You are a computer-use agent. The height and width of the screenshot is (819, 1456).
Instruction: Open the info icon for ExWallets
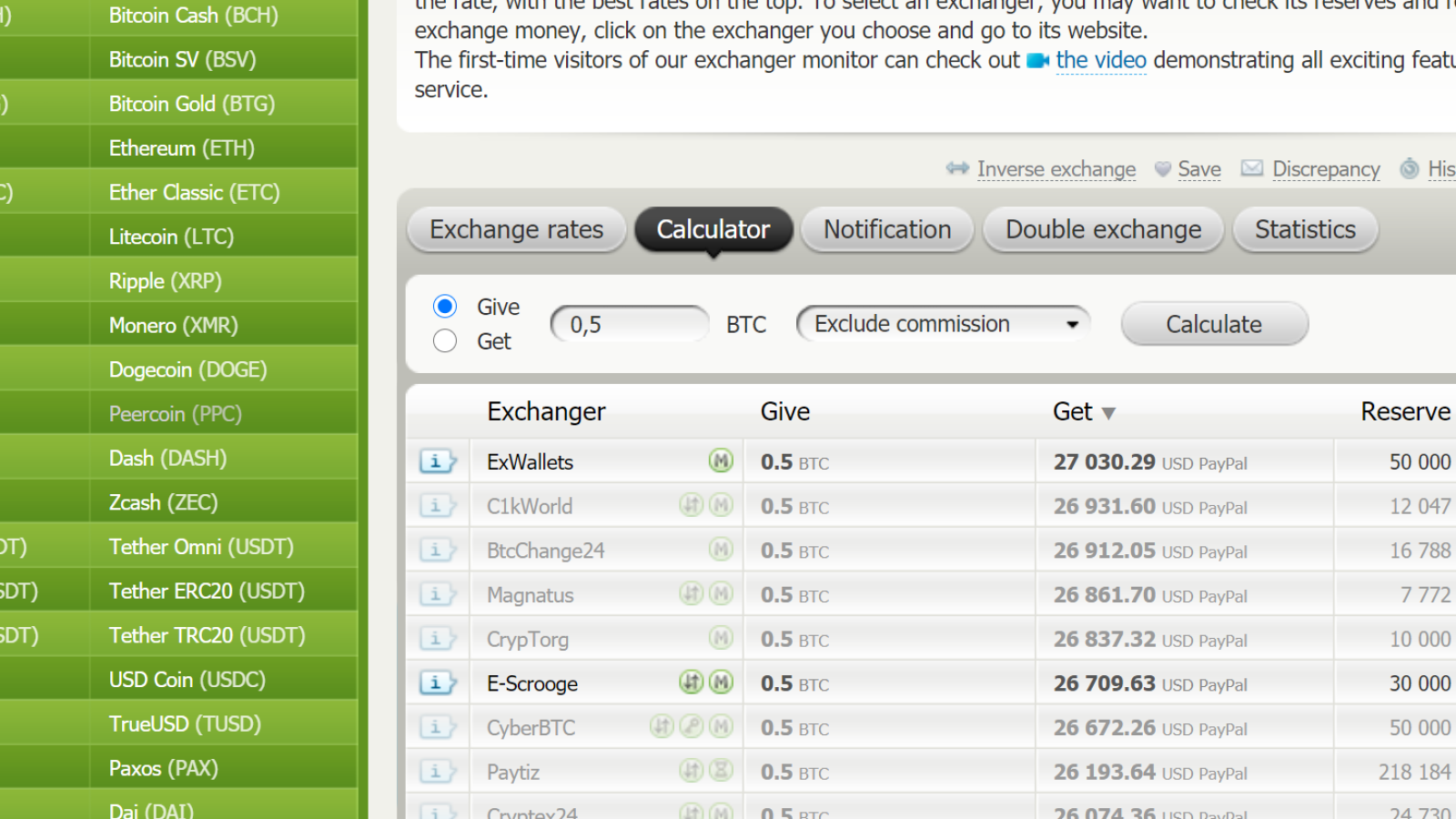coord(438,461)
